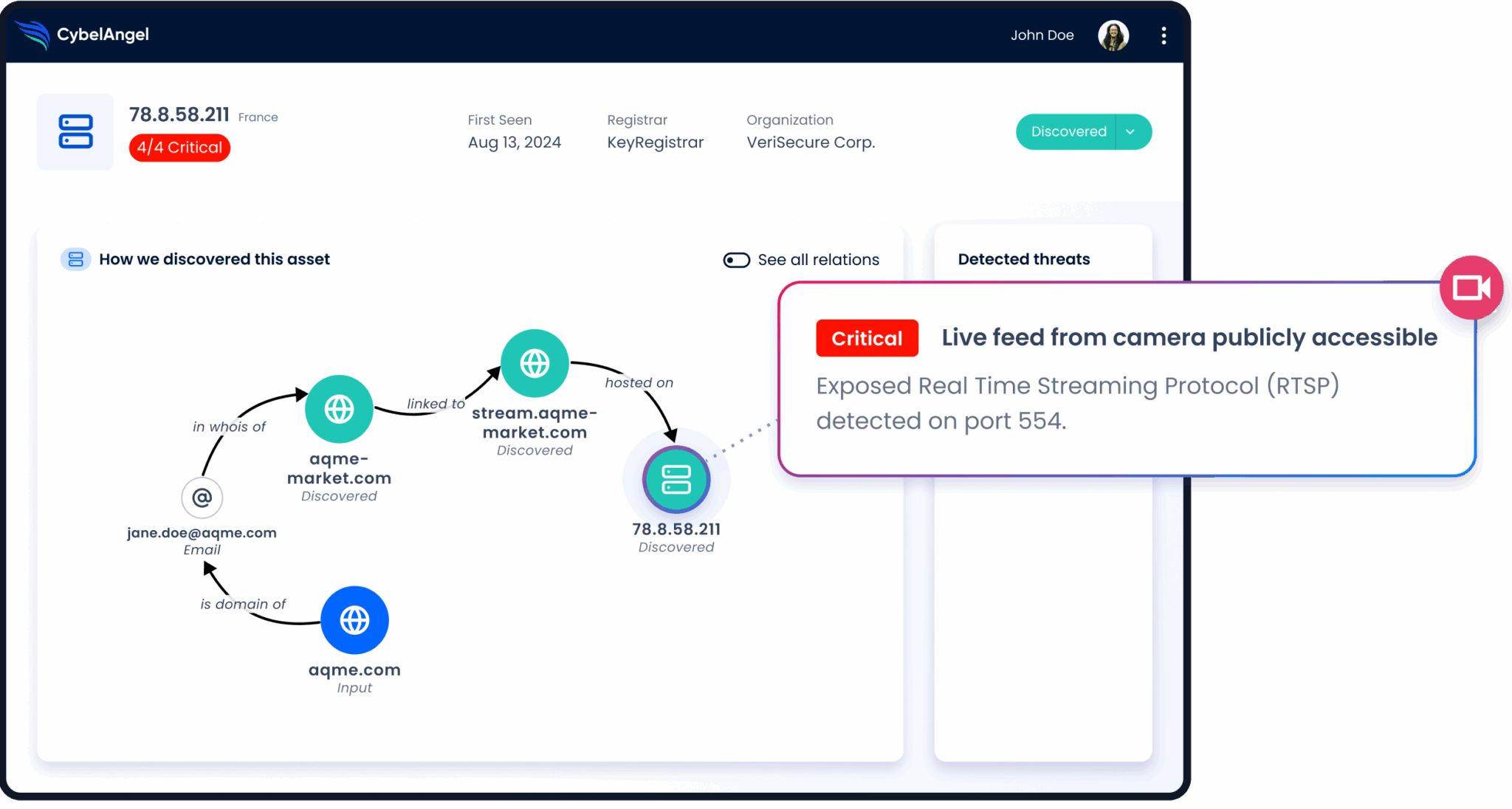Click the VeriSecure Corp. organization value

click(810, 142)
